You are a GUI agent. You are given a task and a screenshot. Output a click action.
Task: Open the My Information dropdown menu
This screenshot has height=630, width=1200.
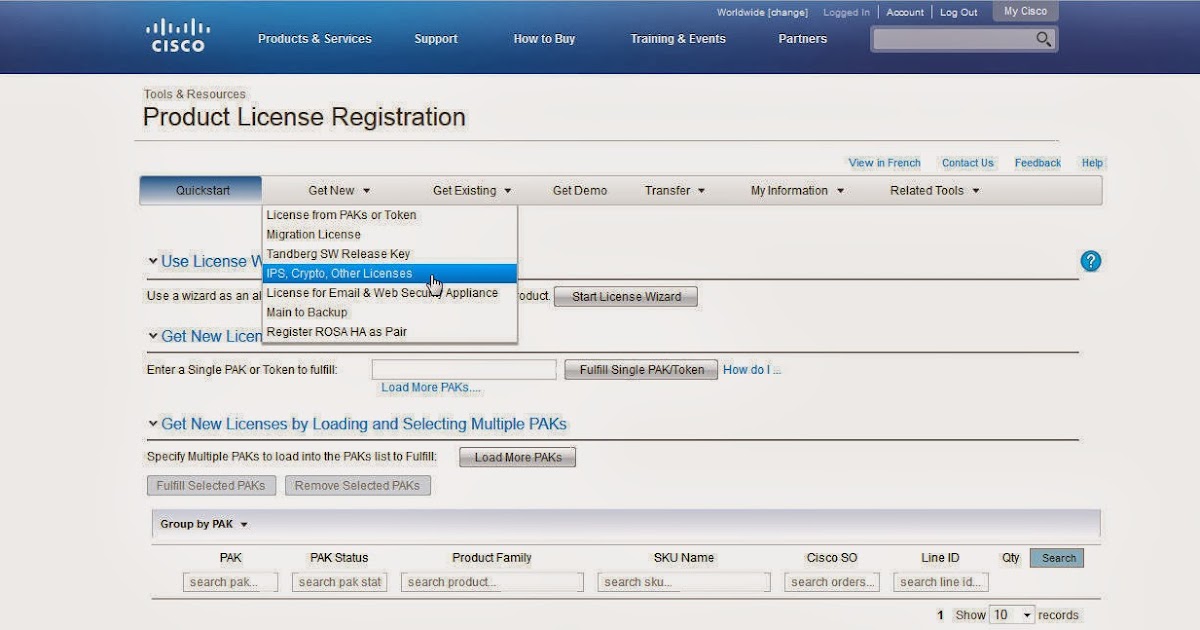coord(797,190)
